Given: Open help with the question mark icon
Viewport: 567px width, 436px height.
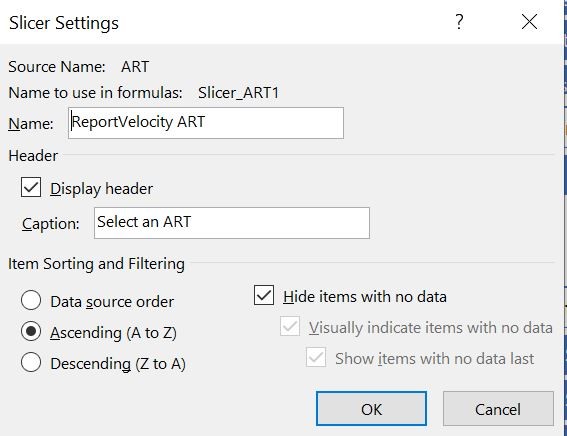Looking at the screenshot, I should tap(459, 22).
